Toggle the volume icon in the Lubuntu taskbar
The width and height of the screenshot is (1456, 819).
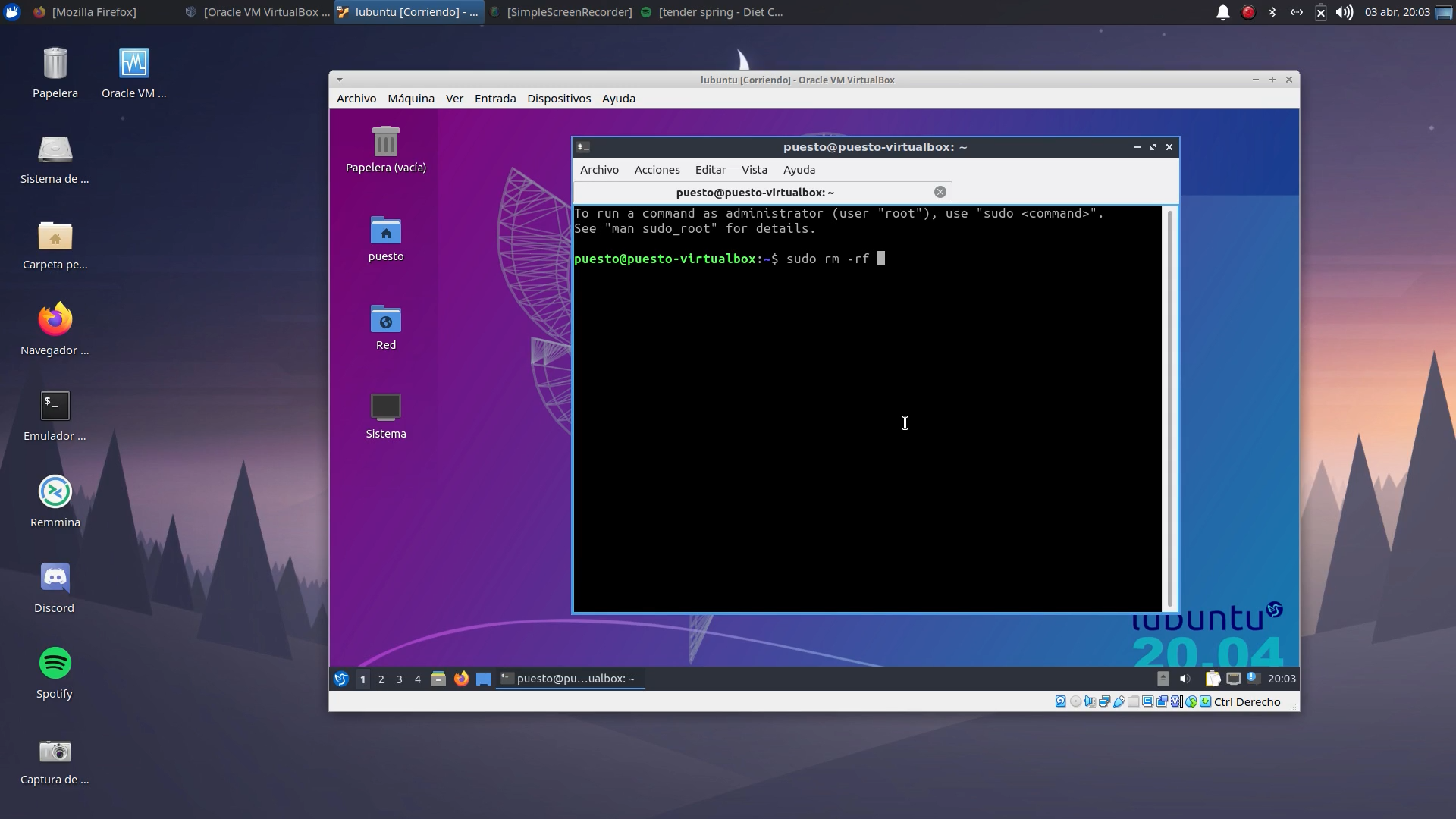tap(1185, 679)
